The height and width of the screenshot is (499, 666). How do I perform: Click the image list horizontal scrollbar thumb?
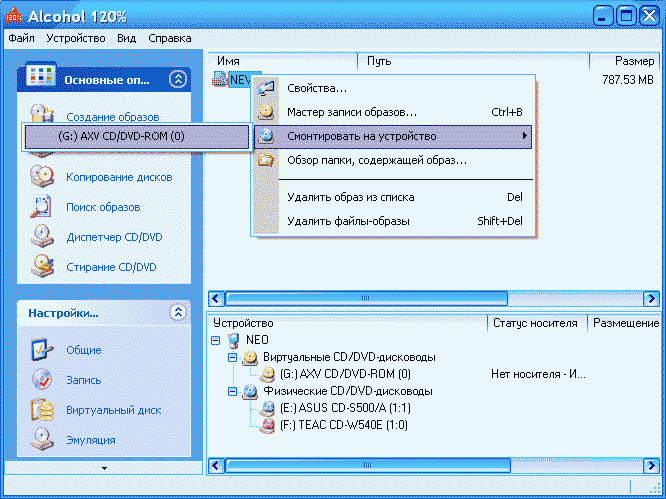pyautogui.click(x=366, y=298)
